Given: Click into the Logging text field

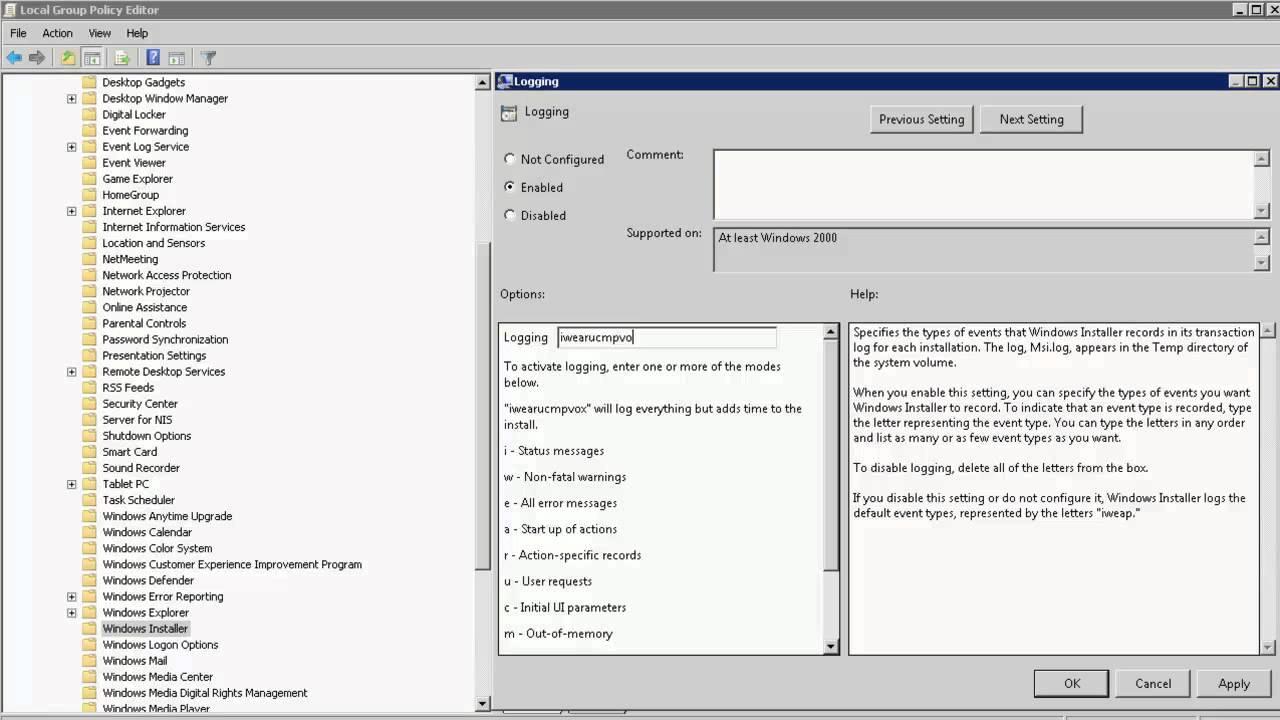Looking at the screenshot, I should tap(666, 338).
